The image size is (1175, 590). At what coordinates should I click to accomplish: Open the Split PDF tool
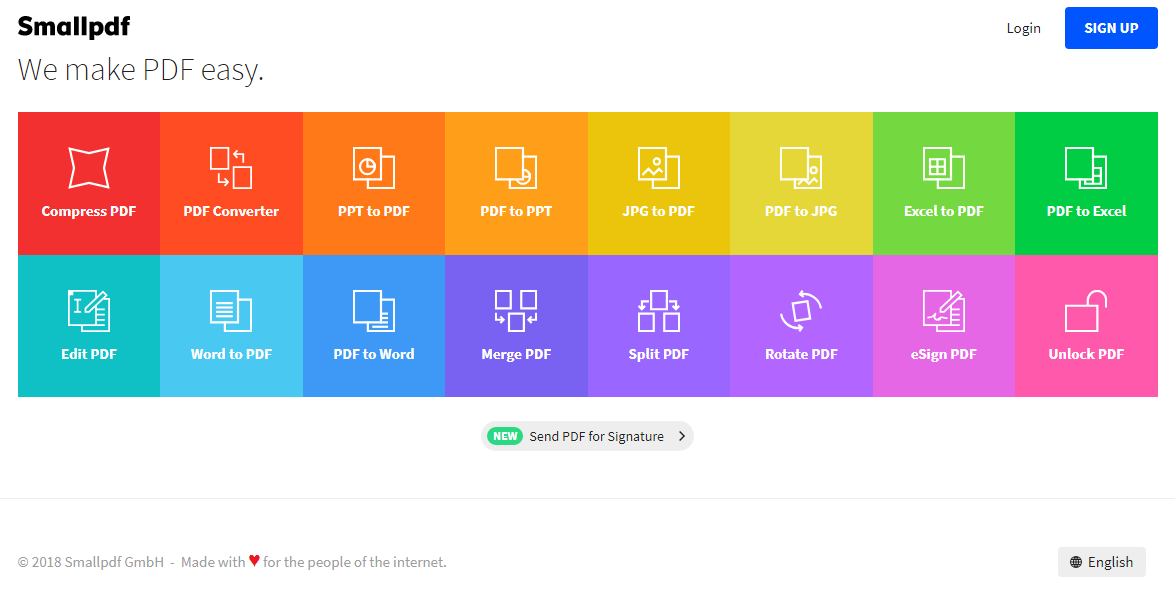click(658, 326)
